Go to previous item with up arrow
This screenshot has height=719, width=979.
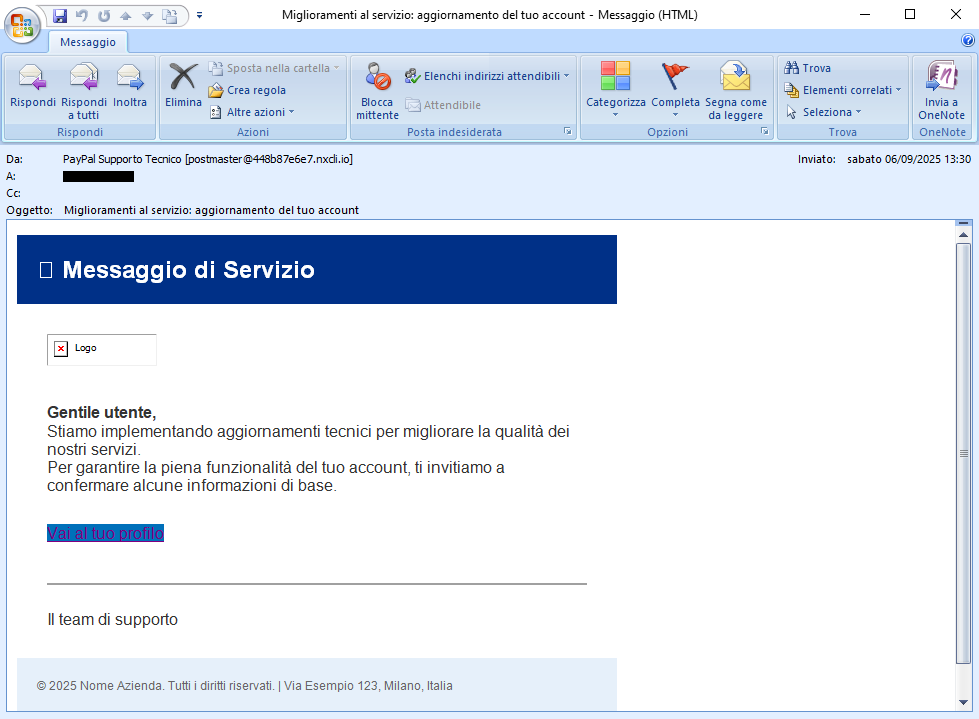125,16
